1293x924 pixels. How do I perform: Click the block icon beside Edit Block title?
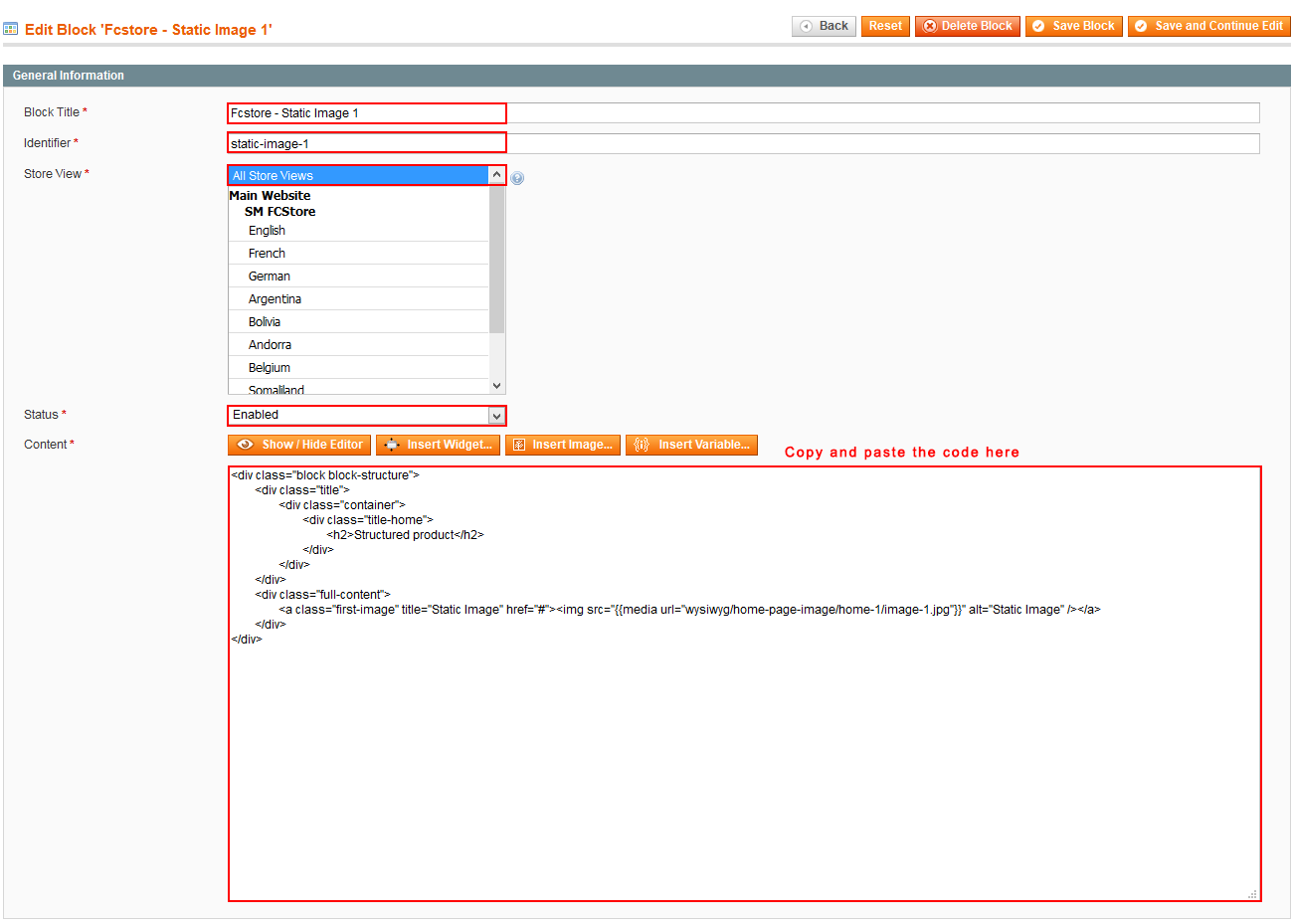click(11, 29)
